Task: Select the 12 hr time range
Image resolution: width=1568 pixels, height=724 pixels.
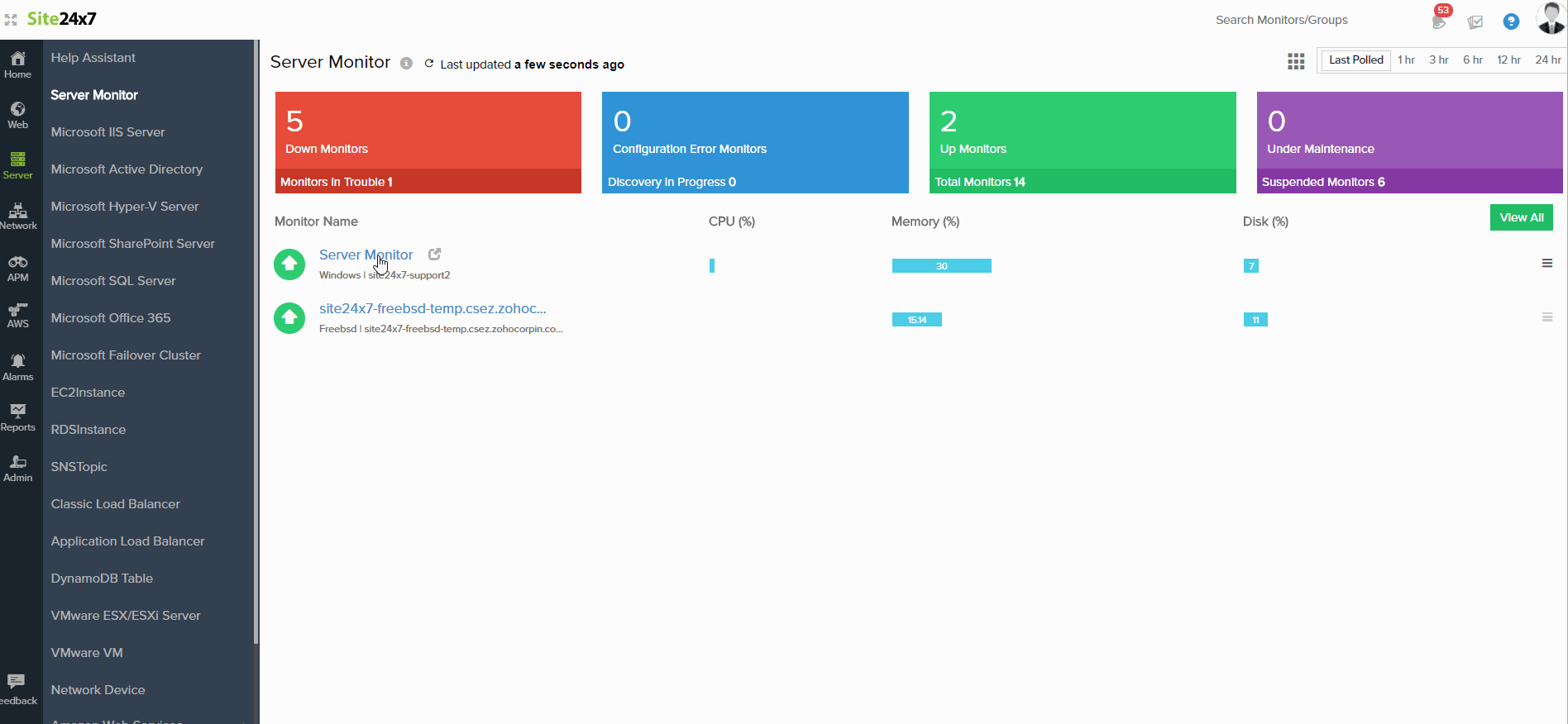Action: pos(1508,60)
